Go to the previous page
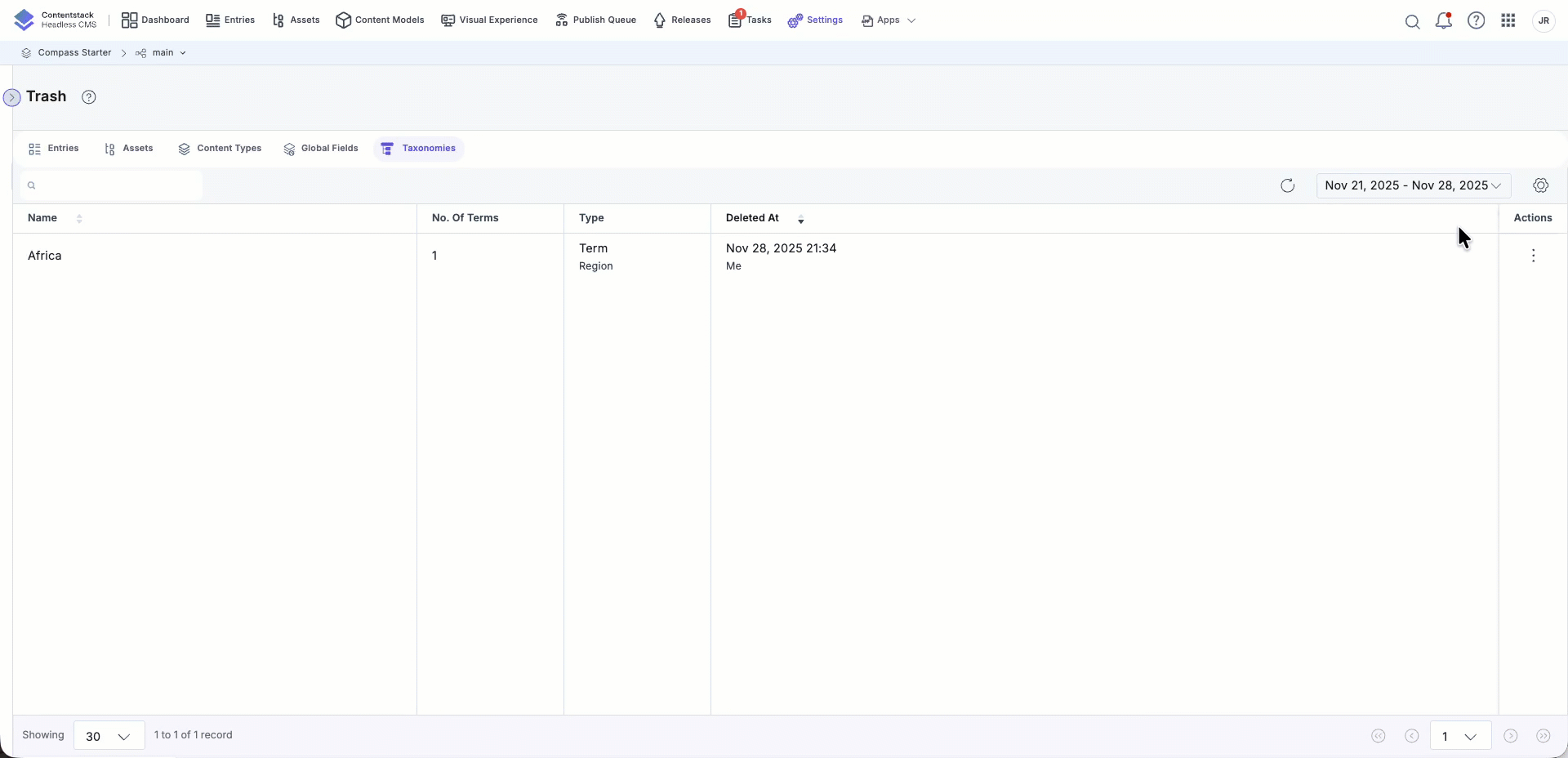 point(1412,736)
